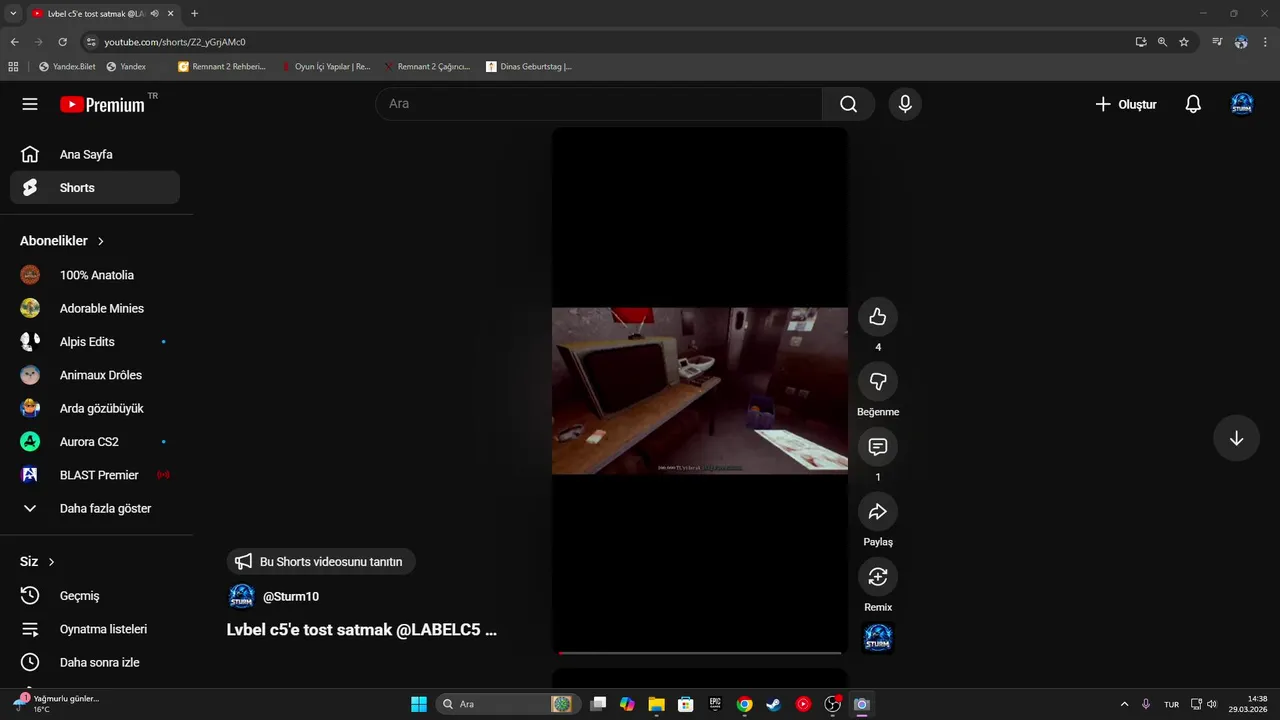The image size is (1280, 720).
Task: Open Chrome profile avatar
Action: (x=1241, y=42)
